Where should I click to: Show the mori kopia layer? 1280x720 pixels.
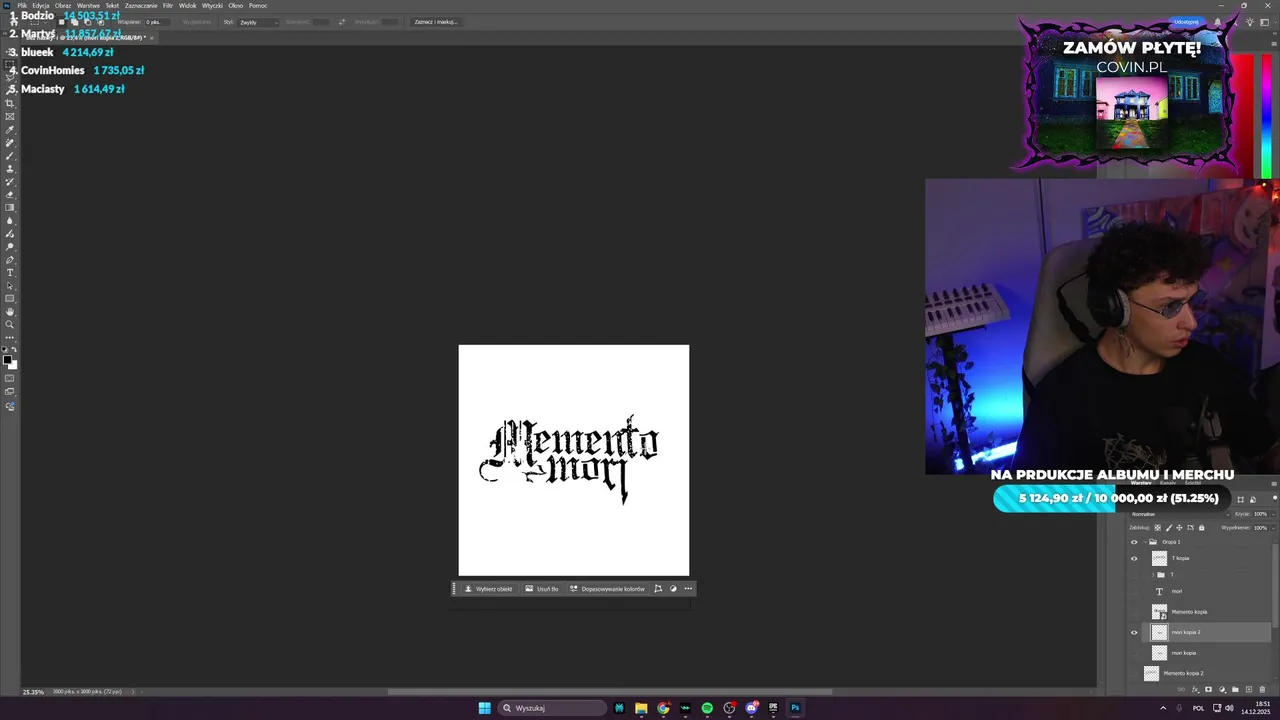click(1134, 653)
